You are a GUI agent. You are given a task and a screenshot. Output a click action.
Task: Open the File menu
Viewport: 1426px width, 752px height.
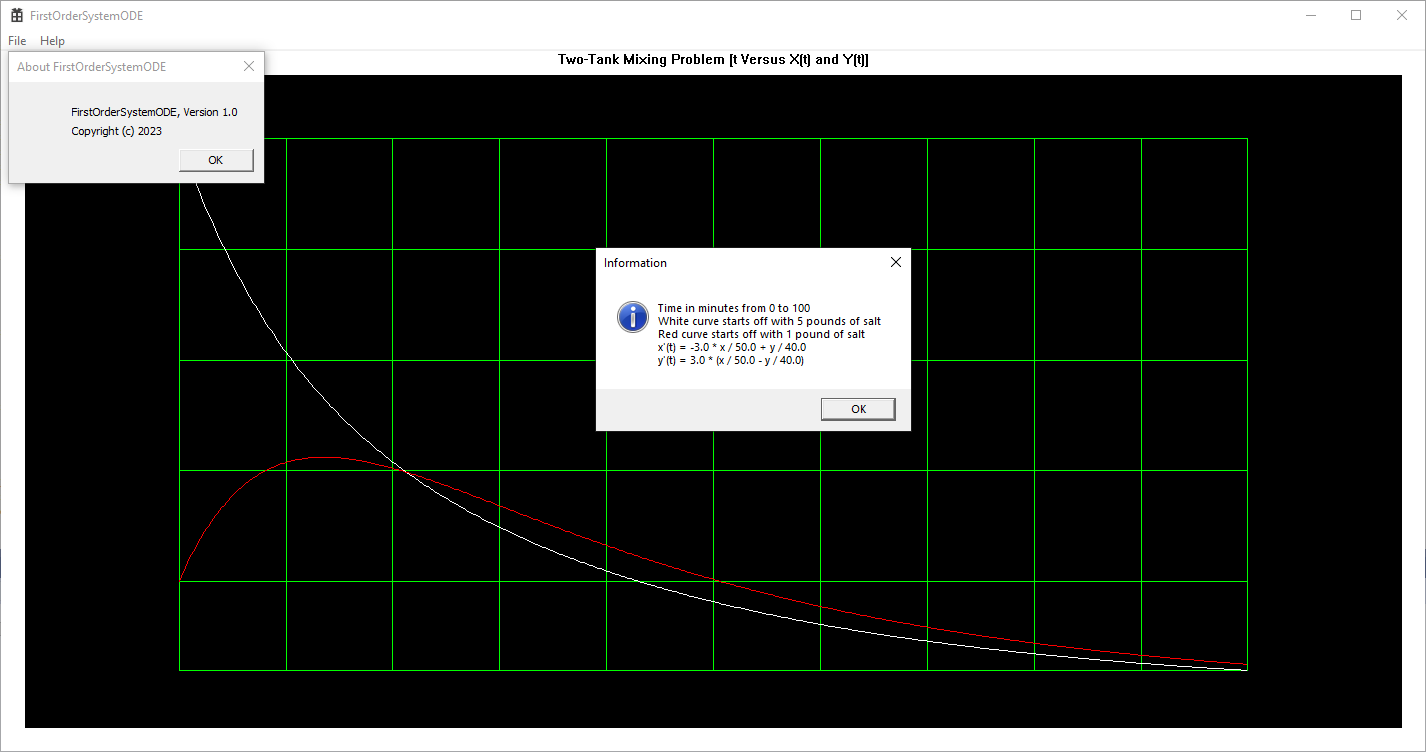click(x=16, y=40)
